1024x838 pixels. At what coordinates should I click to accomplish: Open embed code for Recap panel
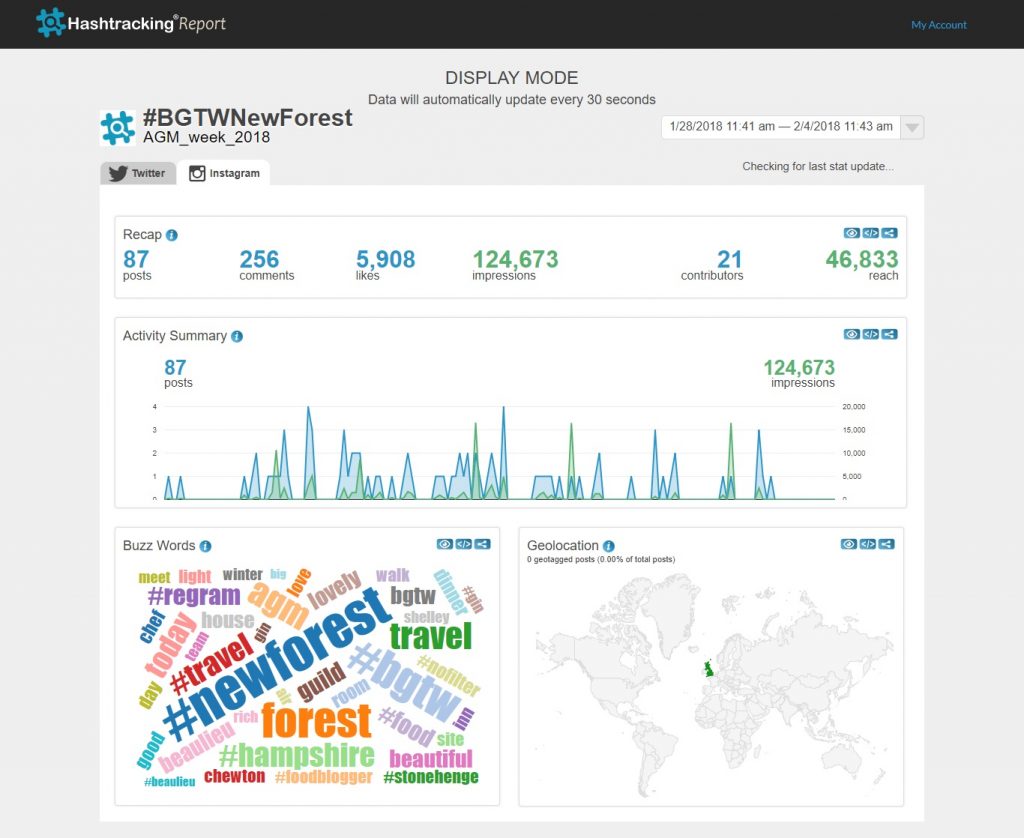[x=871, y=233]
